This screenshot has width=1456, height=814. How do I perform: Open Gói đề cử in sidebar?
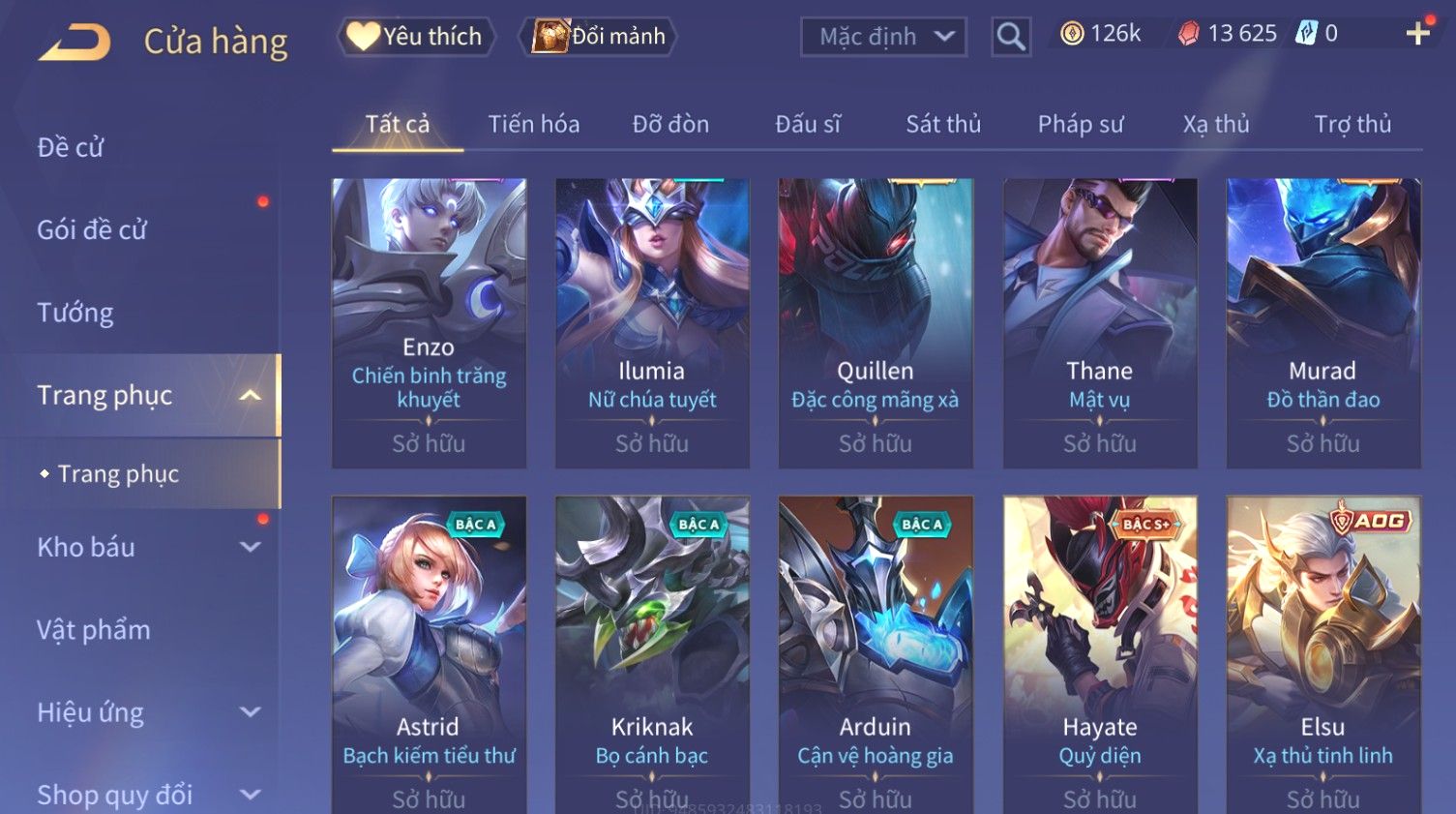click(x=92, y=229)
